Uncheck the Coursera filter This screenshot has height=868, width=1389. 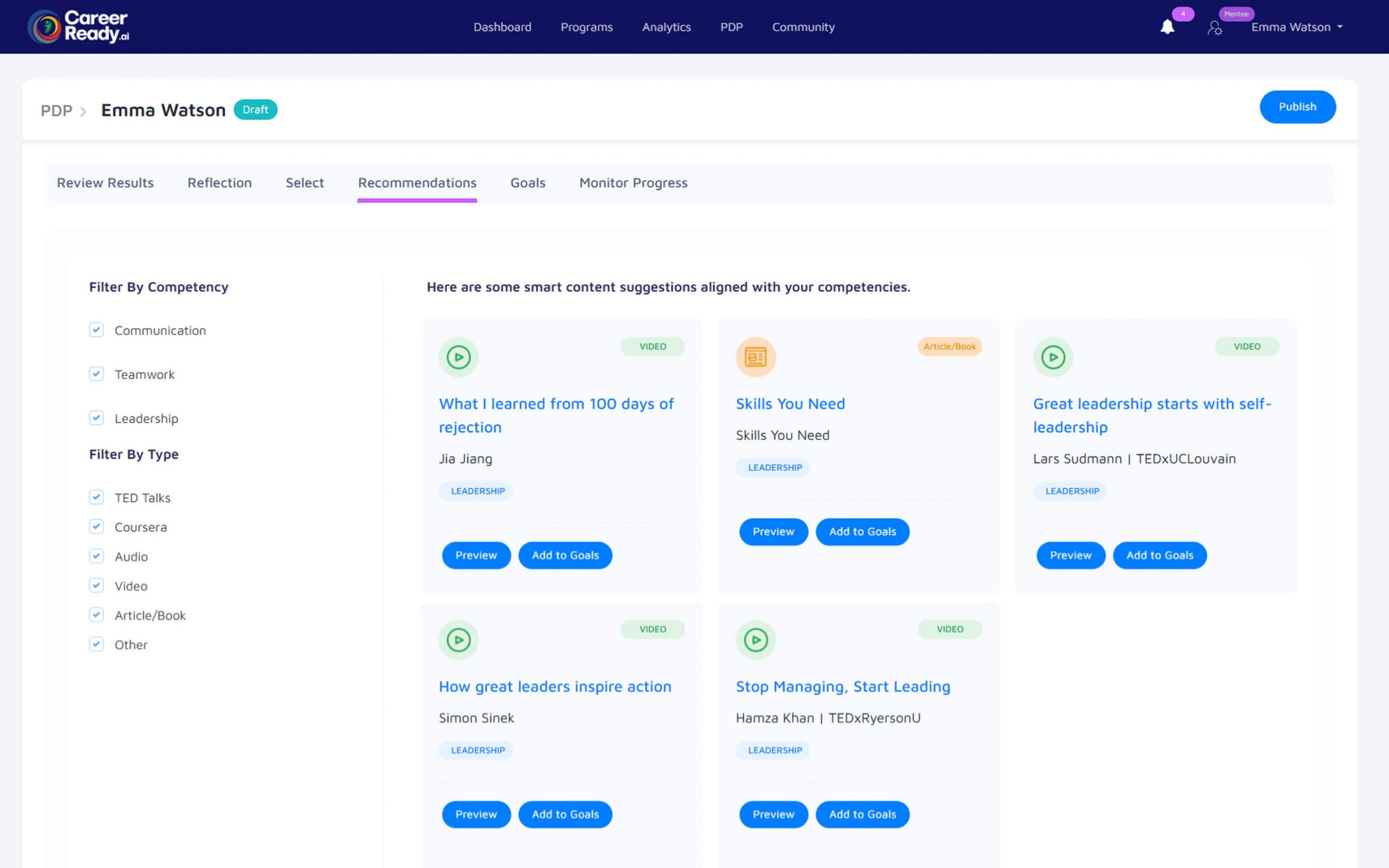(96, 526)
